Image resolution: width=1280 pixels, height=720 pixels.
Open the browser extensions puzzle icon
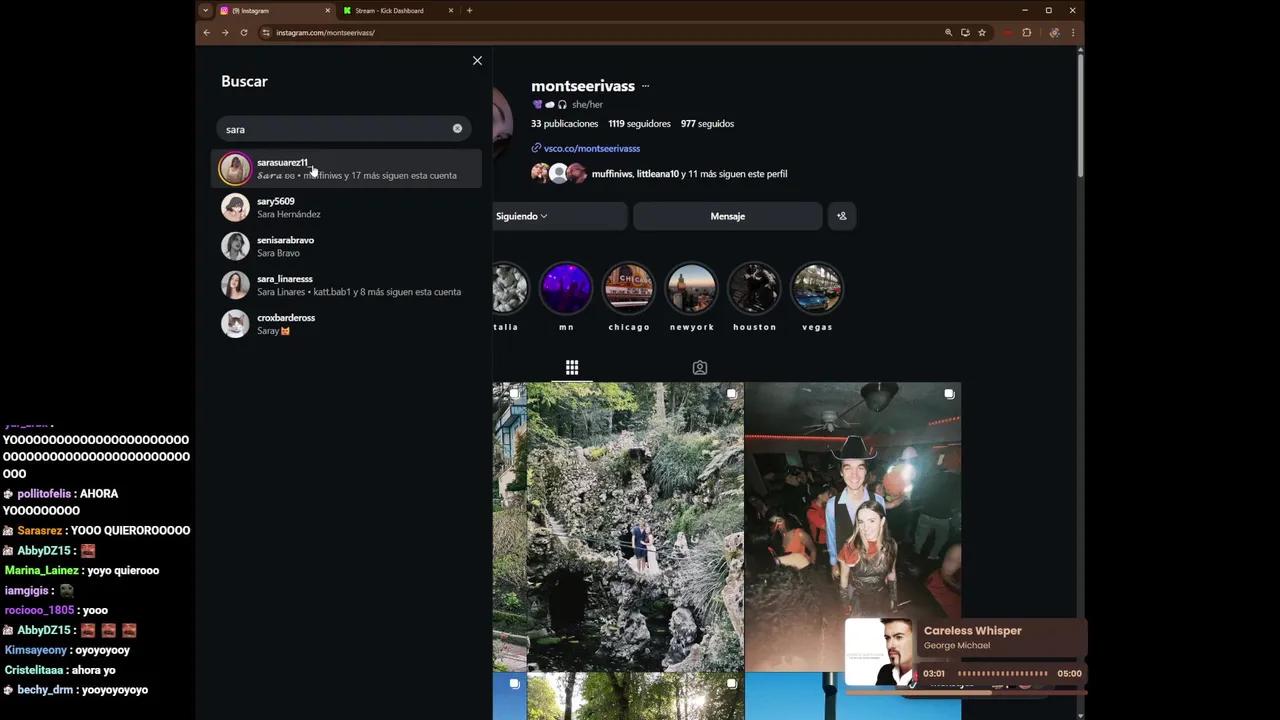pyautogui.click(x=1026, y=33)
